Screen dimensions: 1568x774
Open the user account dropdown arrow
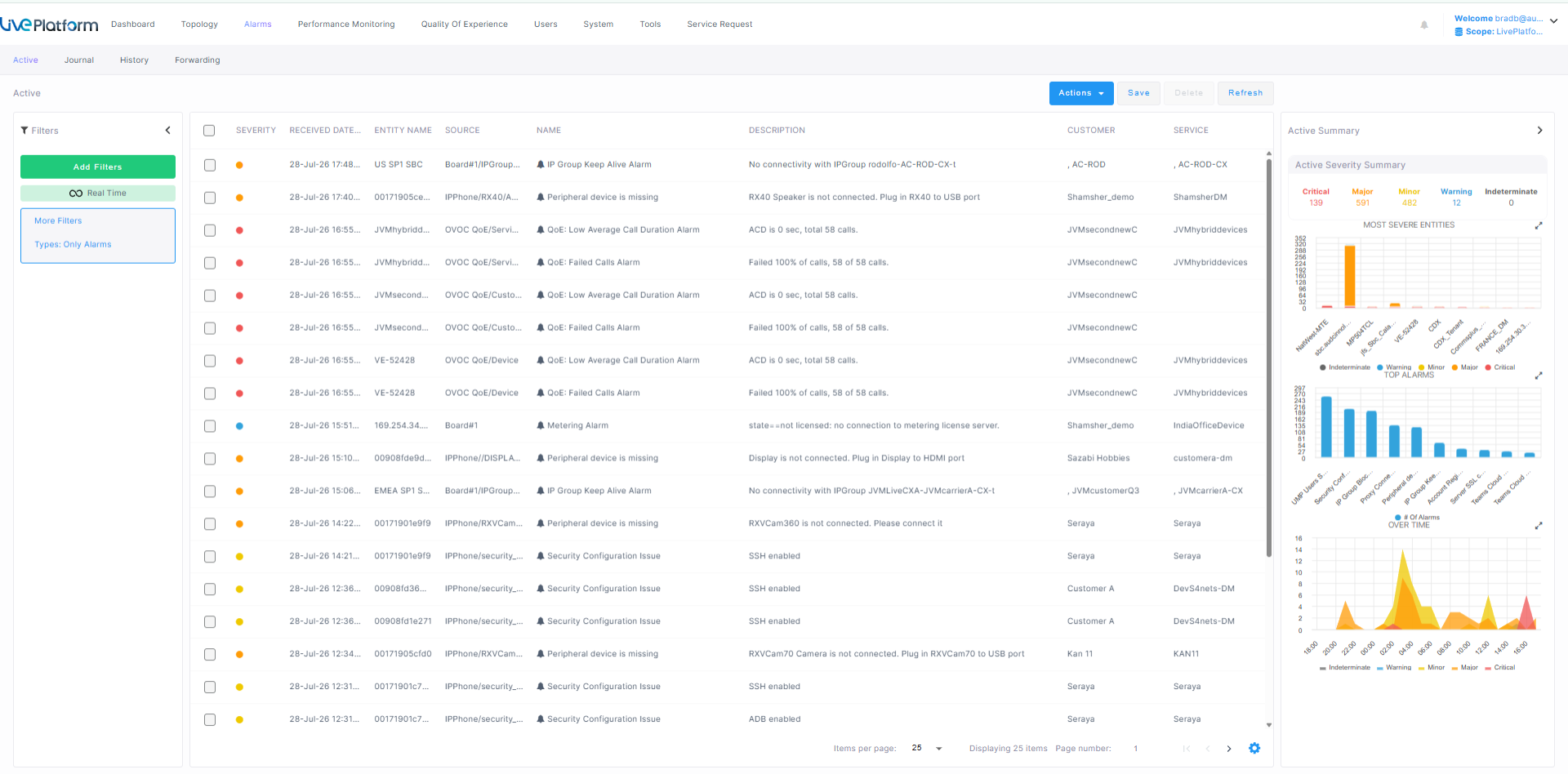pos(1553,22)
